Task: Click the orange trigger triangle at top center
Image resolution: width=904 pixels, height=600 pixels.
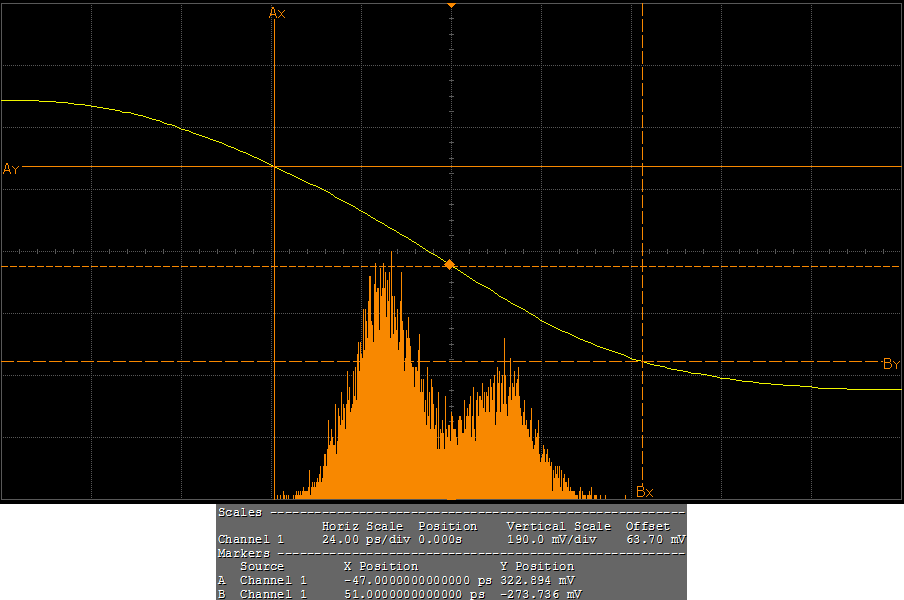Action: [451, 6]
